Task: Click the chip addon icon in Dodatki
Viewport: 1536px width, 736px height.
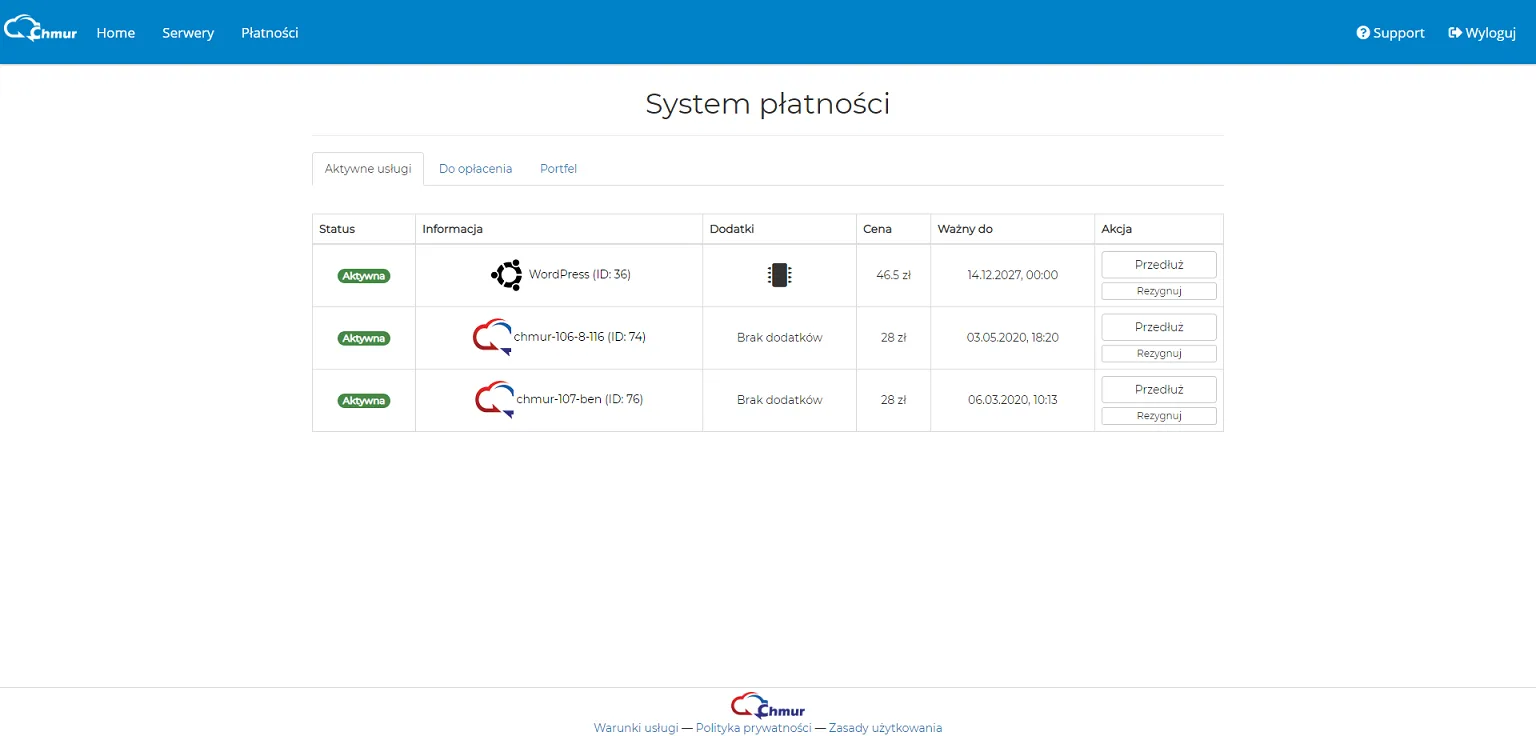Action: pyautogui.click(x=779, y=275)
